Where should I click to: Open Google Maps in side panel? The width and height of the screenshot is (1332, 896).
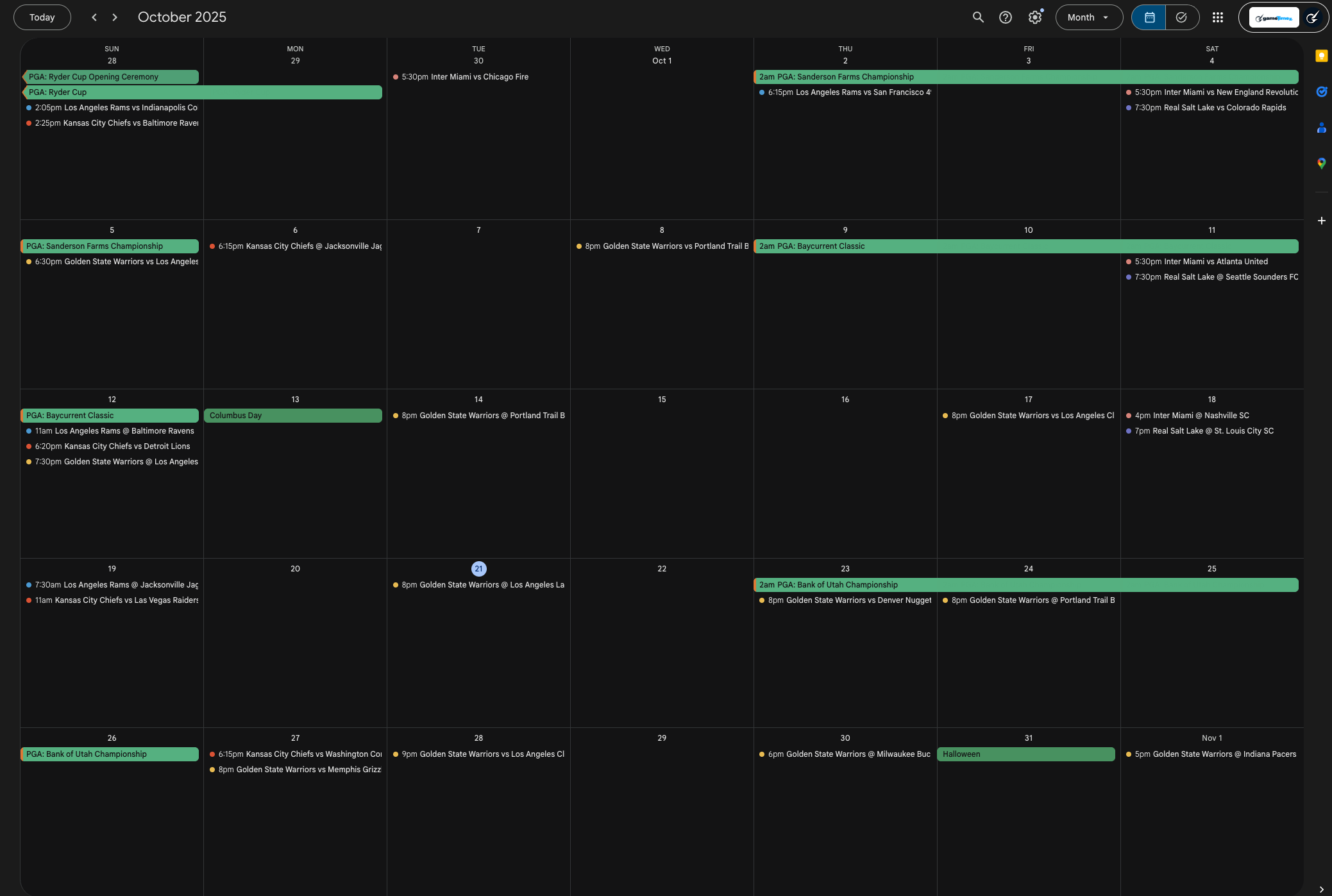[1321, 164]
